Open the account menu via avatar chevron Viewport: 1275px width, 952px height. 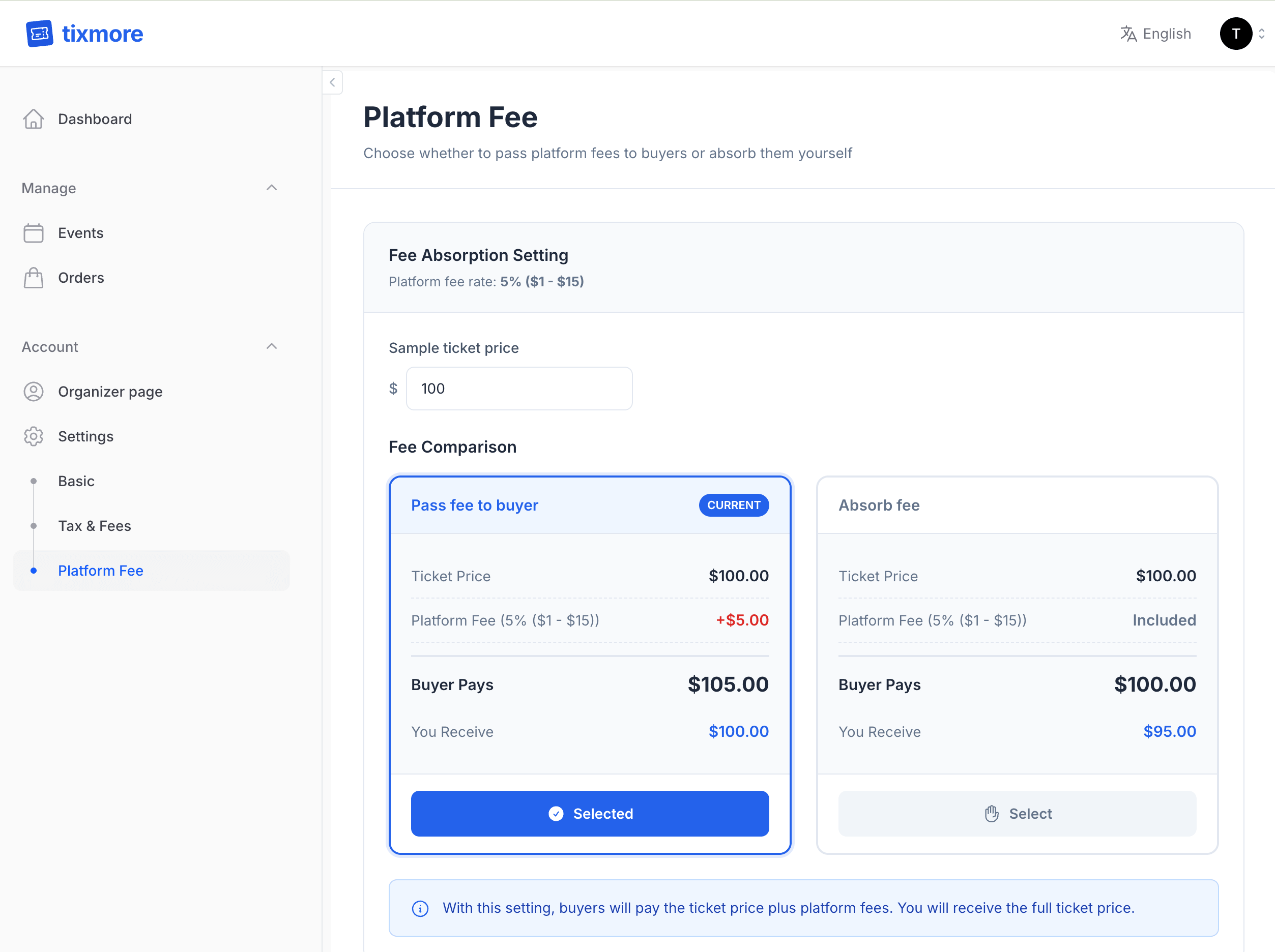coord(1263,34)
